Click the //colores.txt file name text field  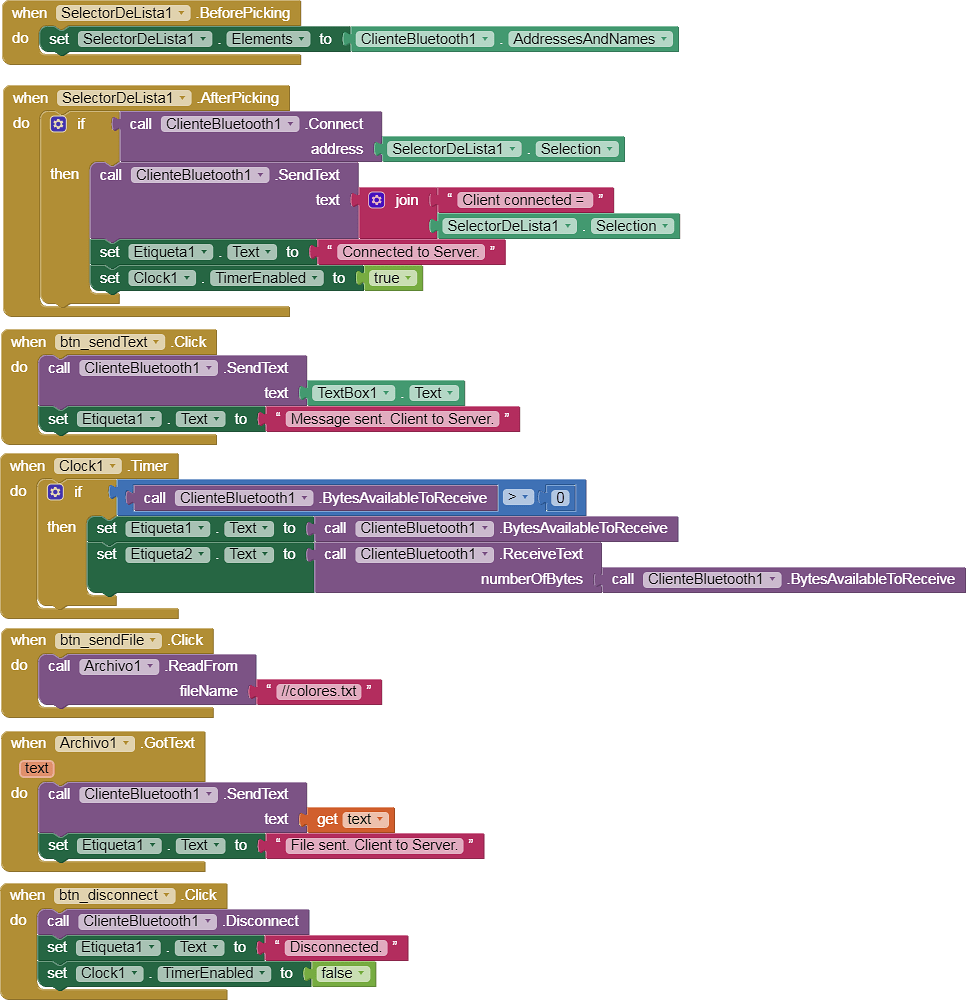coord(319,691)
